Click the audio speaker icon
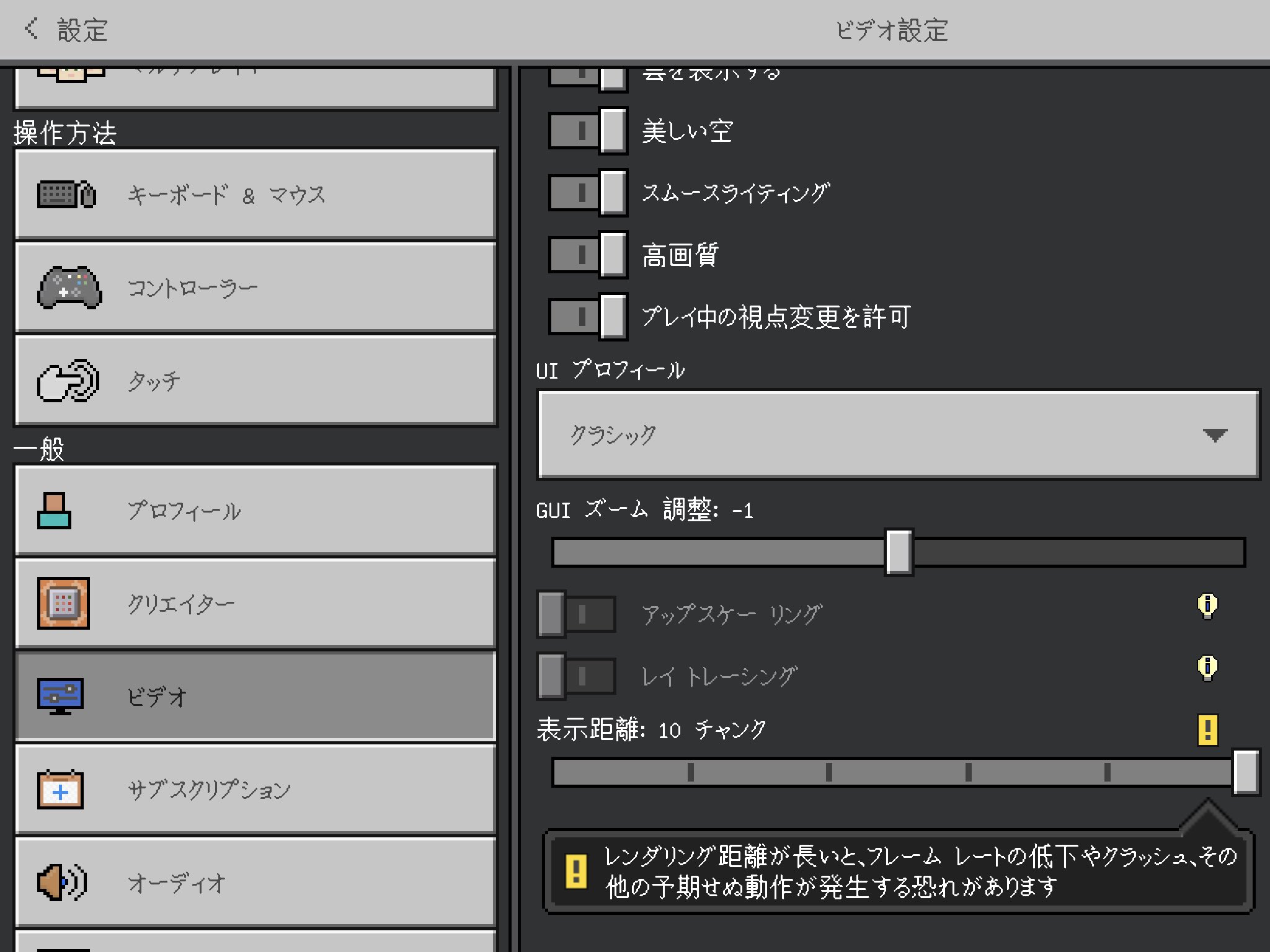Screen dimensions: 1270x952 62,882
